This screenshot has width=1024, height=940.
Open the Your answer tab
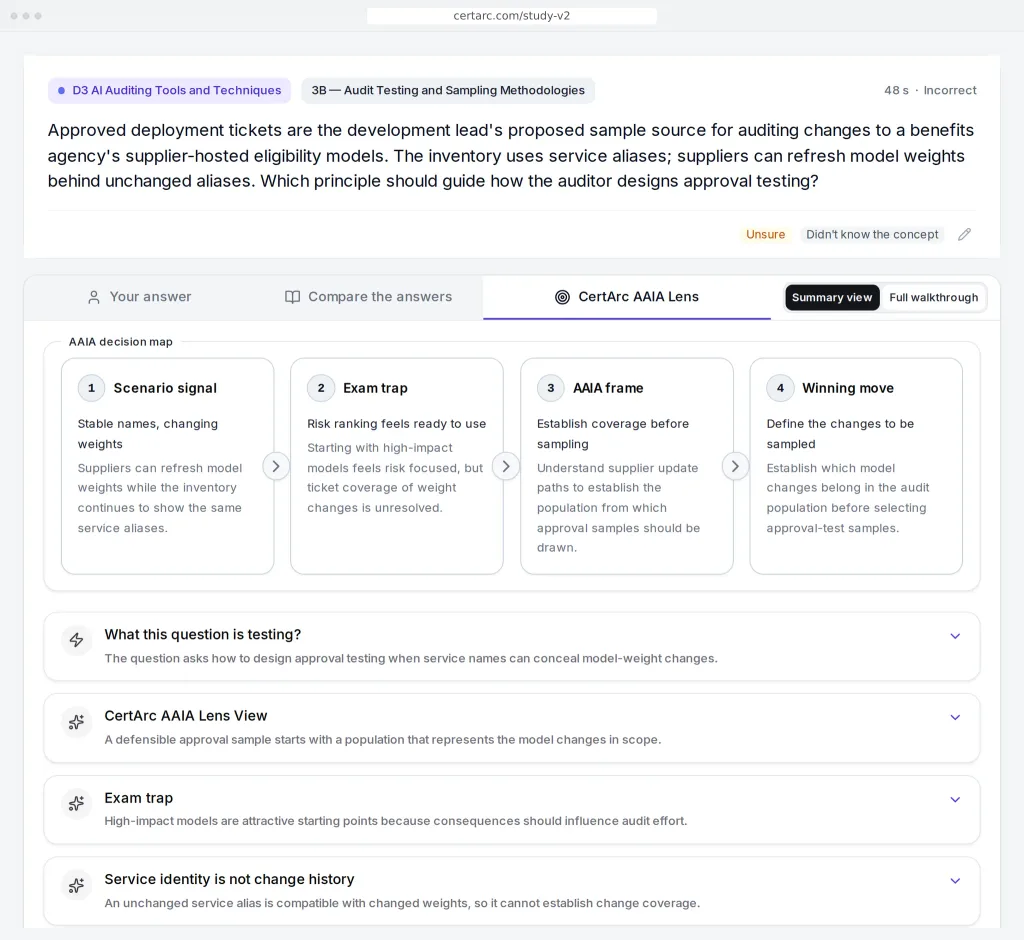coord(139,297)
